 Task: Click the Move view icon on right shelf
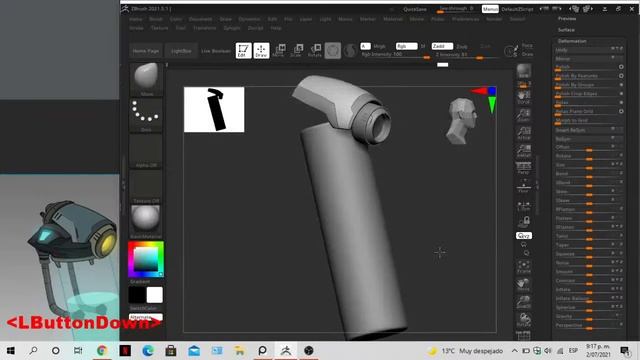click(524, 285)
